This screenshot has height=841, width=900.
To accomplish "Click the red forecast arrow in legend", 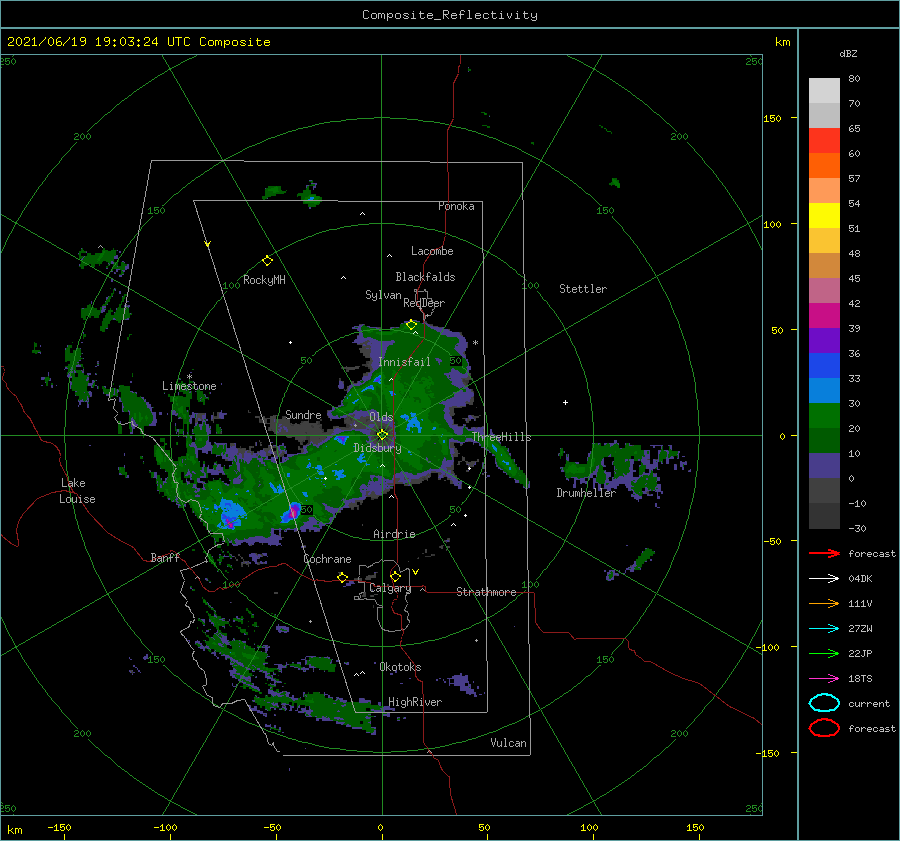I will [x=824, y=553].
